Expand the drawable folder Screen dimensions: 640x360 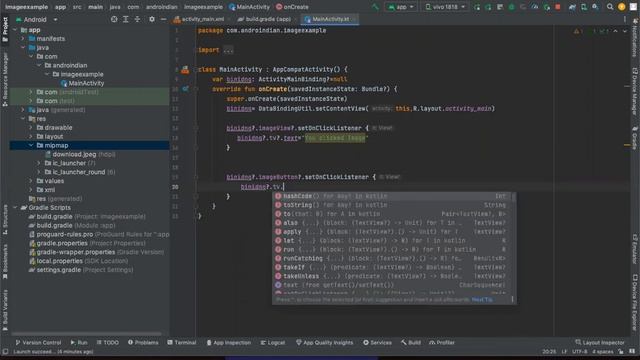31,128
